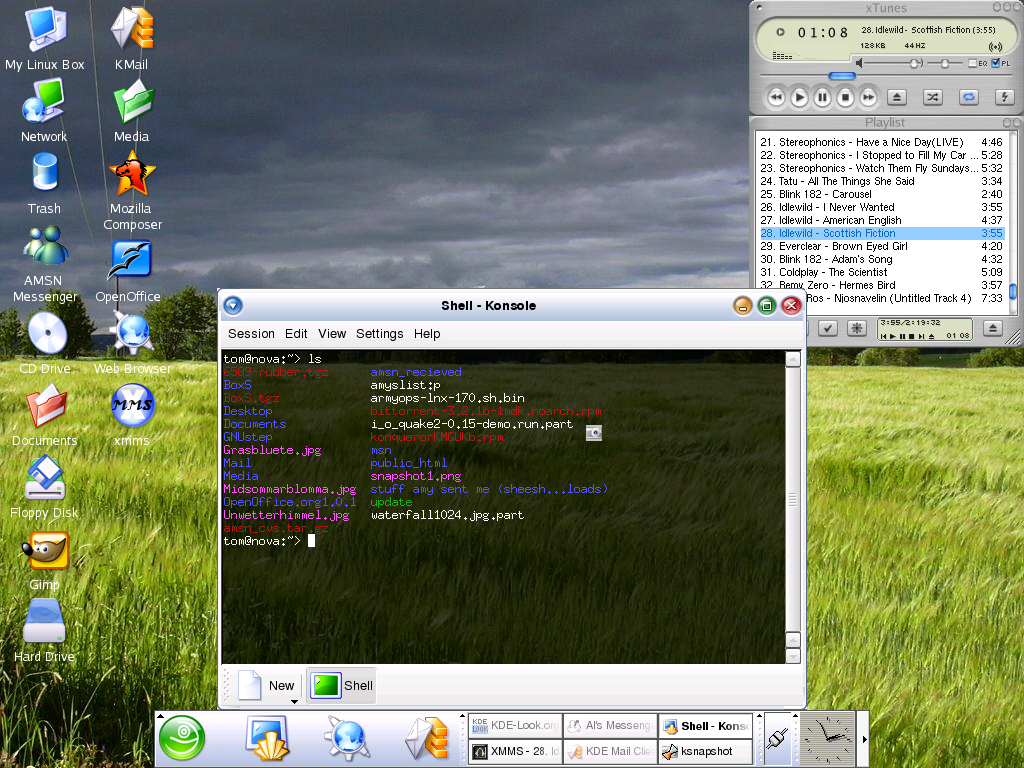Pause playback in xTunes

pyautogui.click(x=822, y=97)
